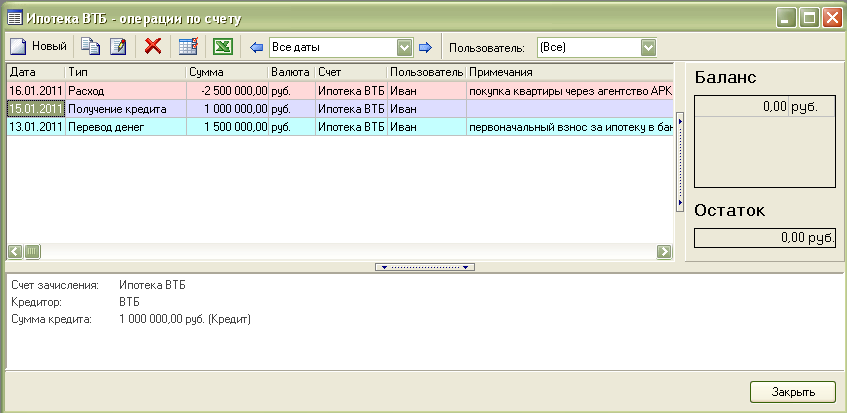847x413 pixels.
Task: Select the Получение кредита row
Action: (x=340, y=109)
